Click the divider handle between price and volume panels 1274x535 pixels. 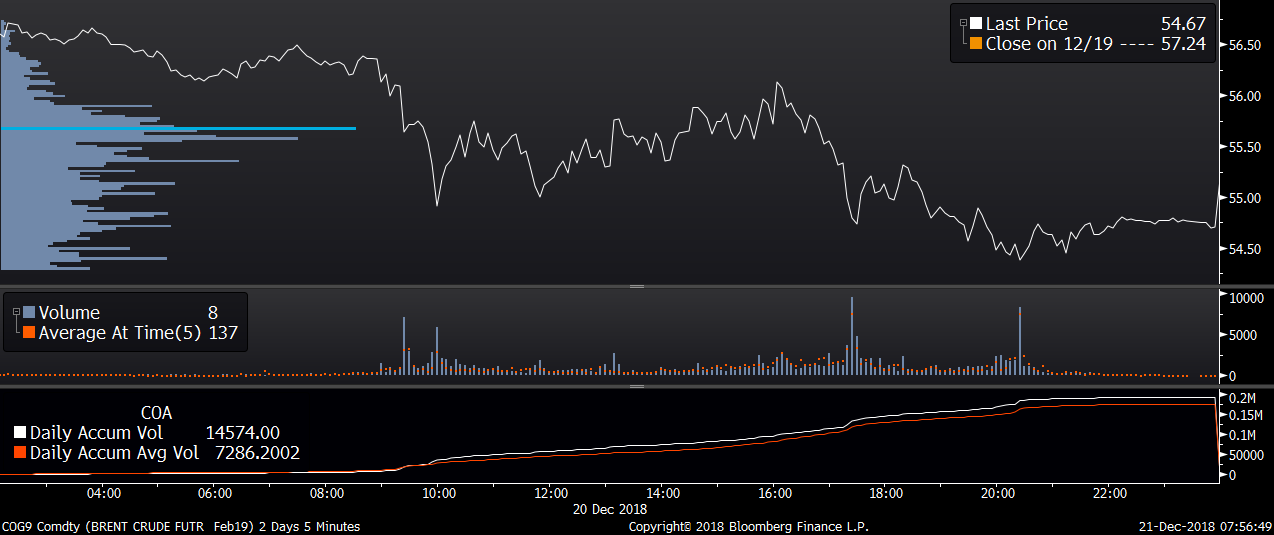tap(637, 286)
